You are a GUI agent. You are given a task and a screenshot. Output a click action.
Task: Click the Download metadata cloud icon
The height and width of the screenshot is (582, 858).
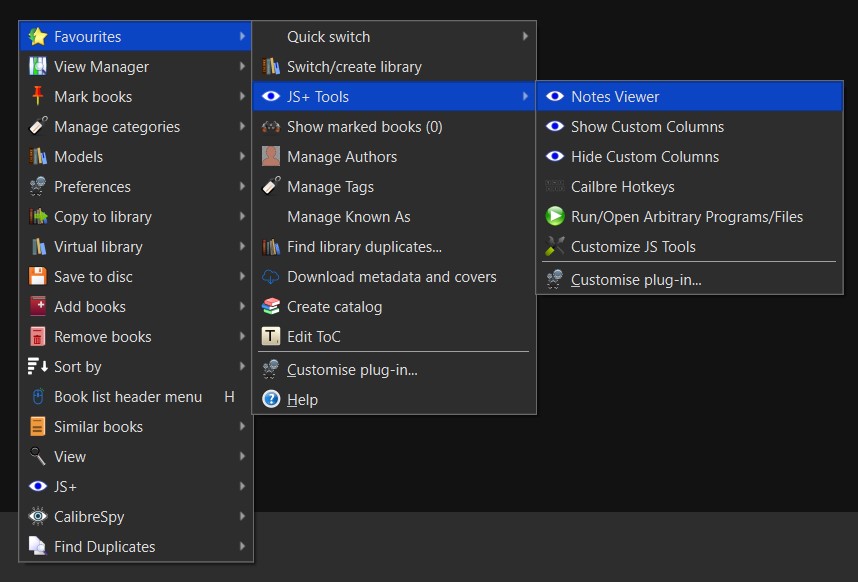point(271,277)
